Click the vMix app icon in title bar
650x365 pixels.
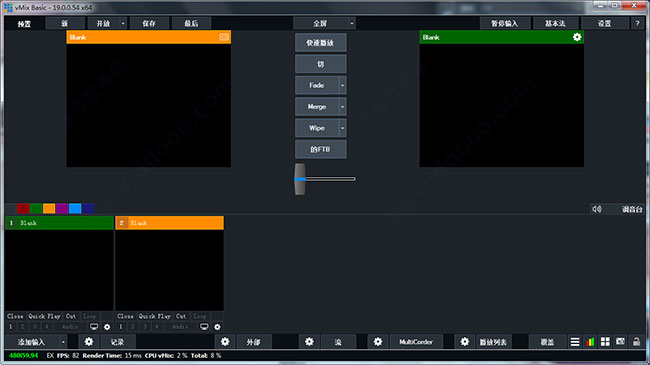(x=8, y=7)
